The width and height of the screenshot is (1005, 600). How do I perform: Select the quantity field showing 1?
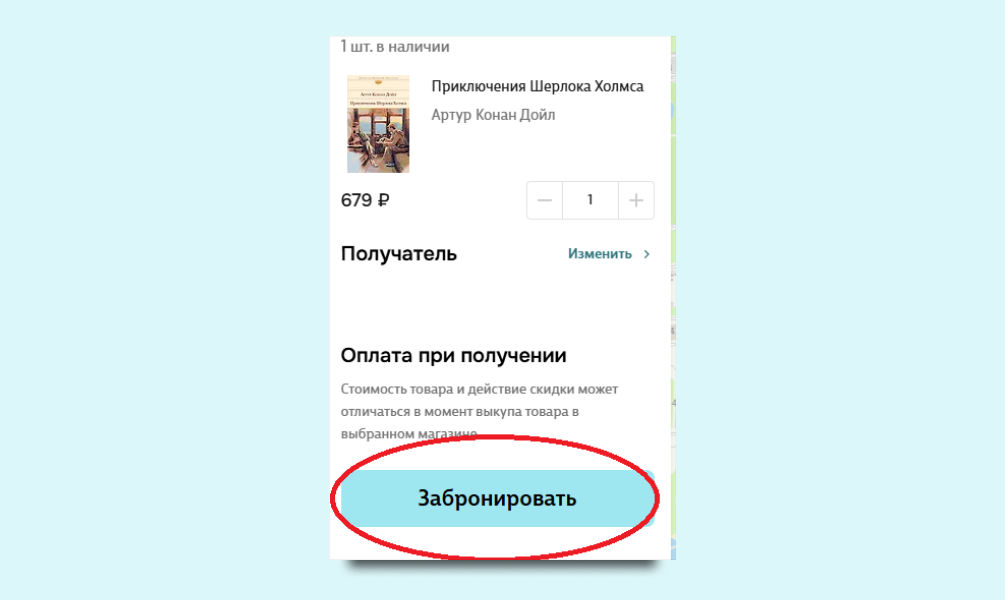coord(590,201)
